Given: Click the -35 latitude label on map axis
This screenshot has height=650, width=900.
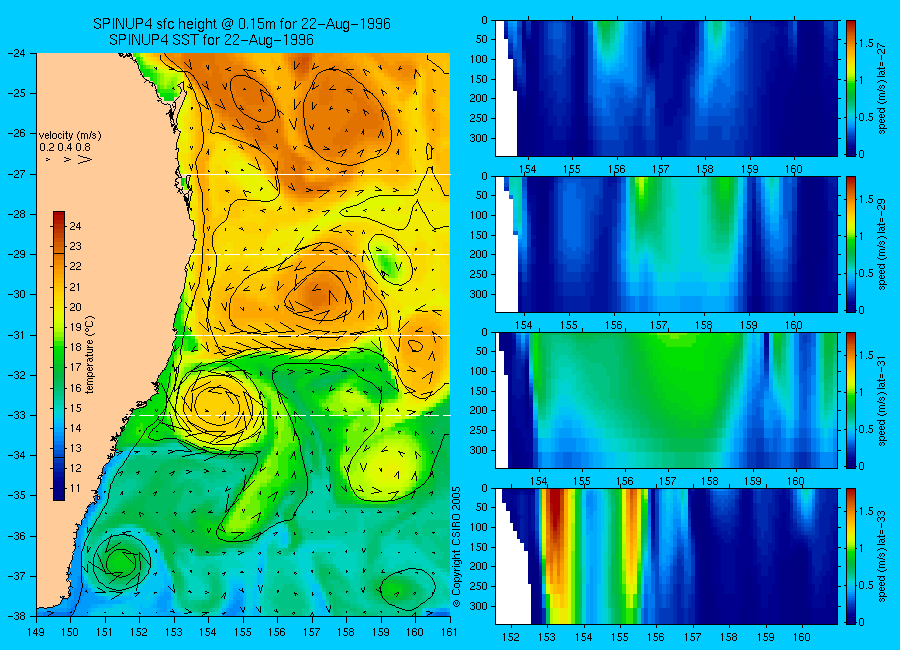Looking at the screenshot, I should (16, 496).
